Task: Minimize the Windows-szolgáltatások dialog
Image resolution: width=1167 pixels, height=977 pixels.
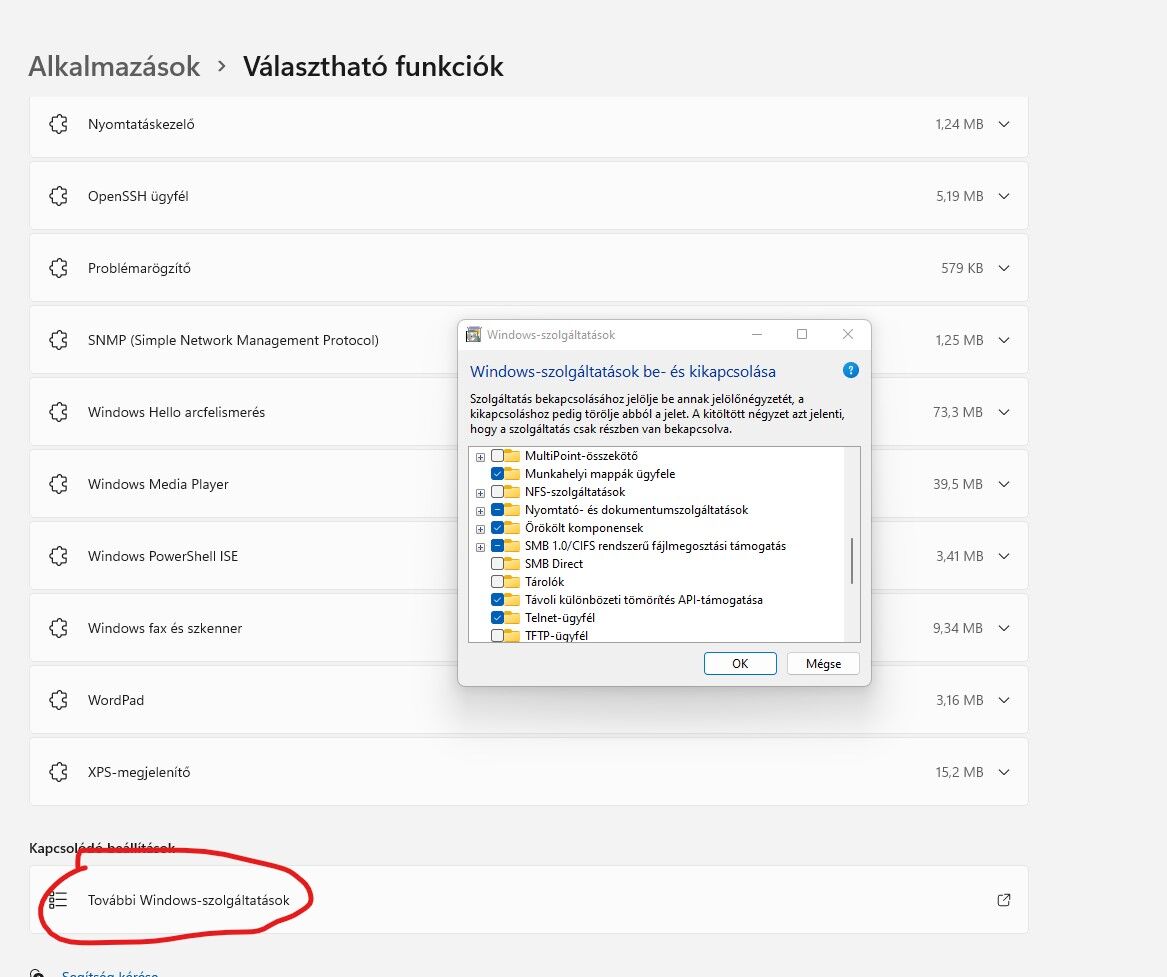Action: coord(757,334)
